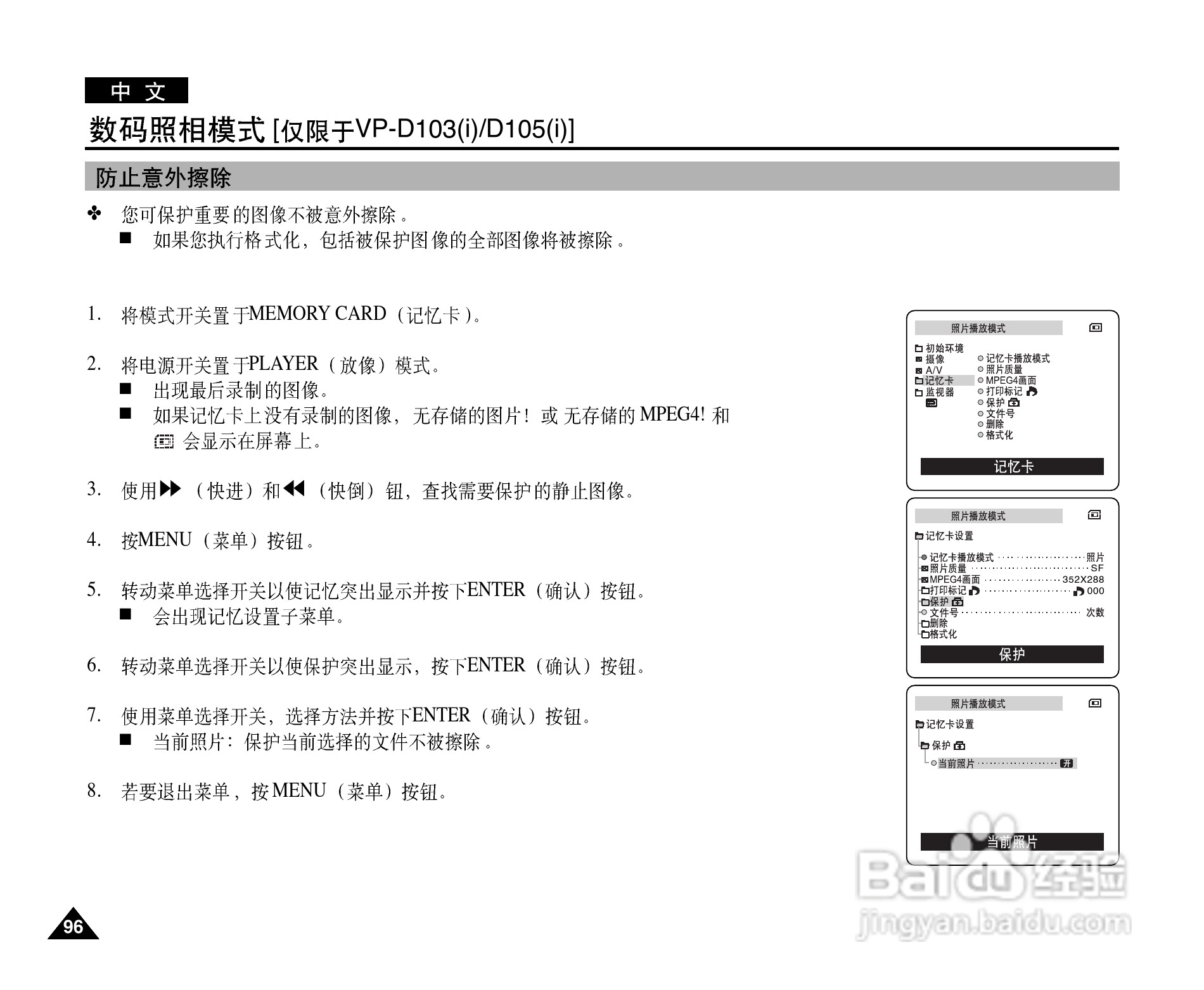Click the SF photo quality value
Viewport: 1204px width, 990px height.
coord(1097,569)
